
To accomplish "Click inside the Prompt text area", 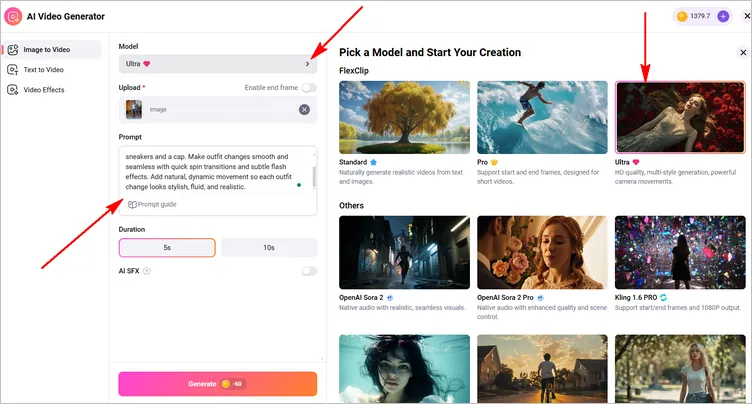I will pyautogui.click(x=216, y=172).
